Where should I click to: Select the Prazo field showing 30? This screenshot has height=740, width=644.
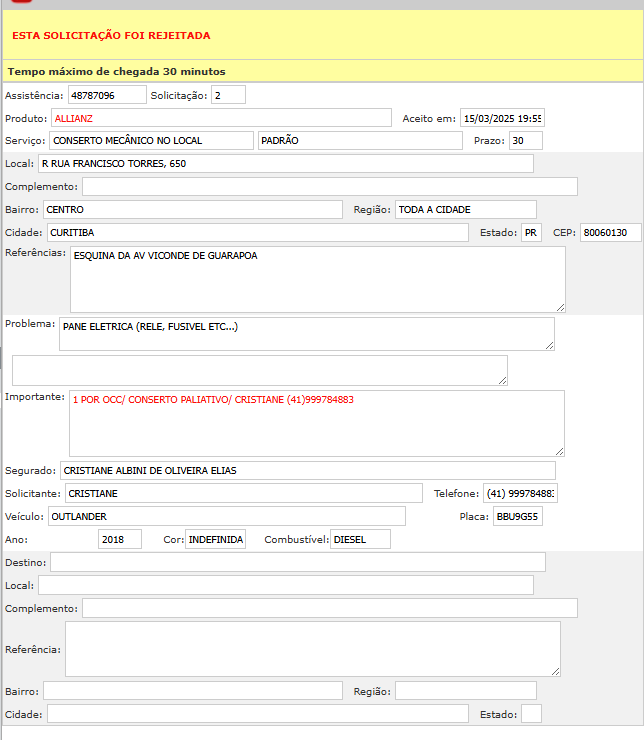[x=524, y=141]
